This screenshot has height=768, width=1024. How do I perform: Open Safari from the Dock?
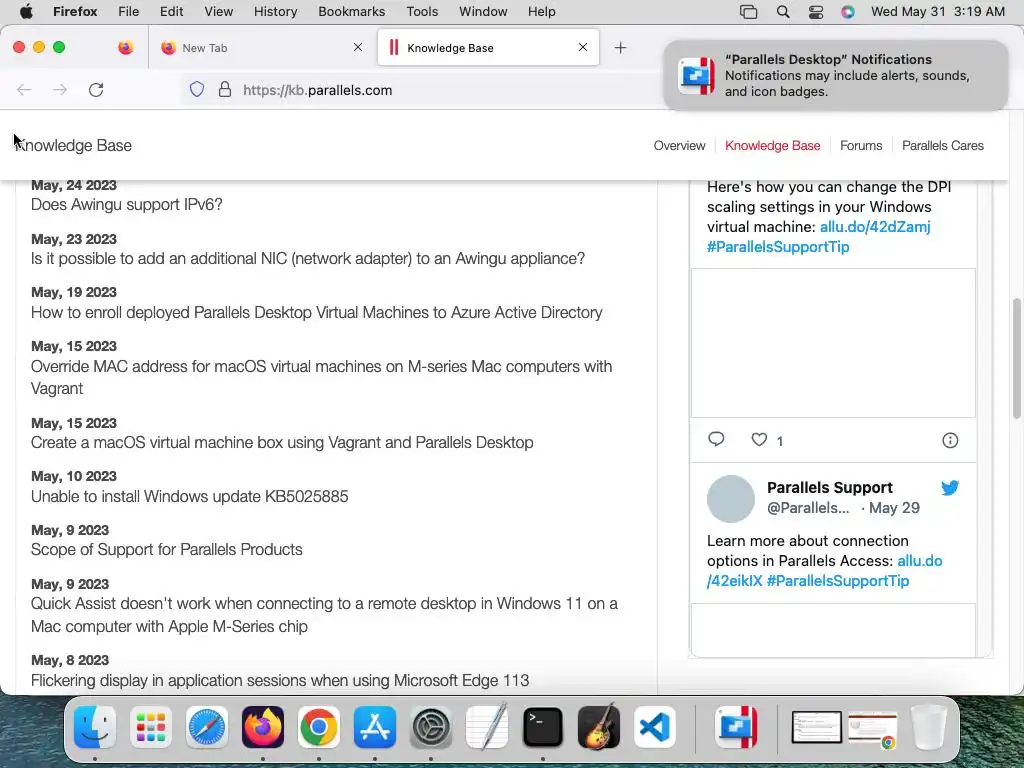[207, 727]
